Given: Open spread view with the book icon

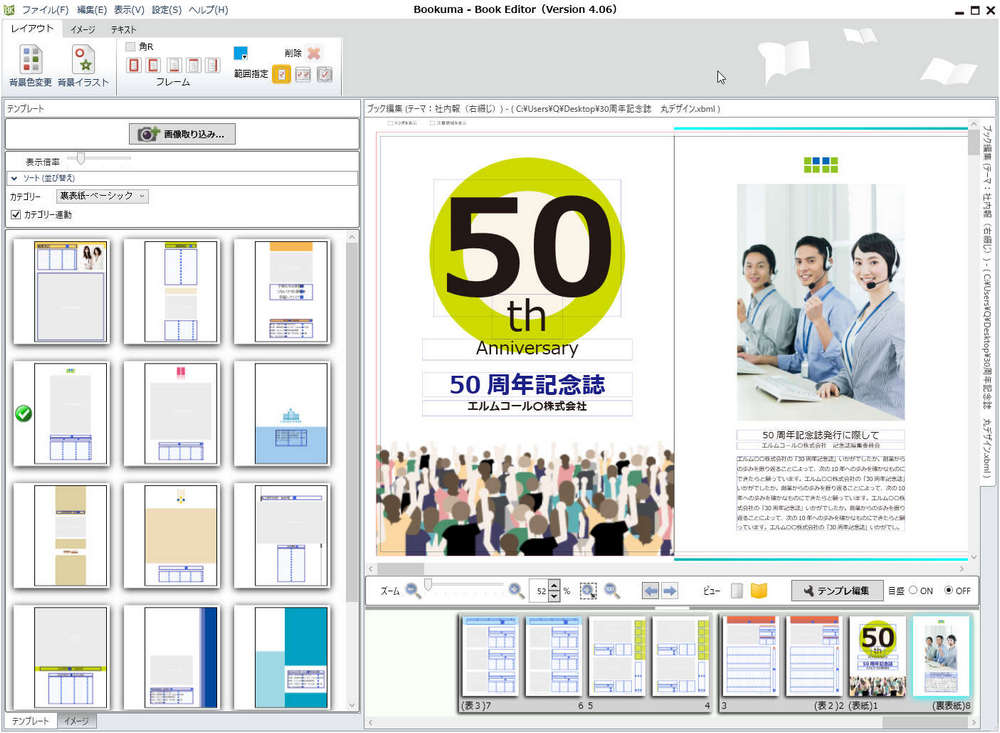Looking at the screenshot, I should point(761,589).
